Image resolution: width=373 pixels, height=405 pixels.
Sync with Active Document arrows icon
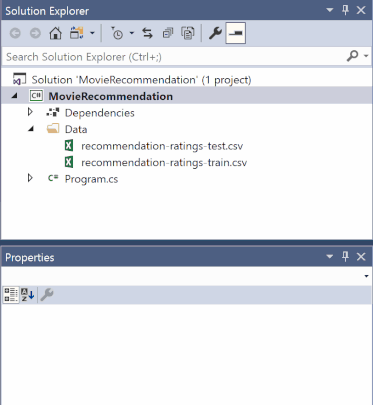147,33
